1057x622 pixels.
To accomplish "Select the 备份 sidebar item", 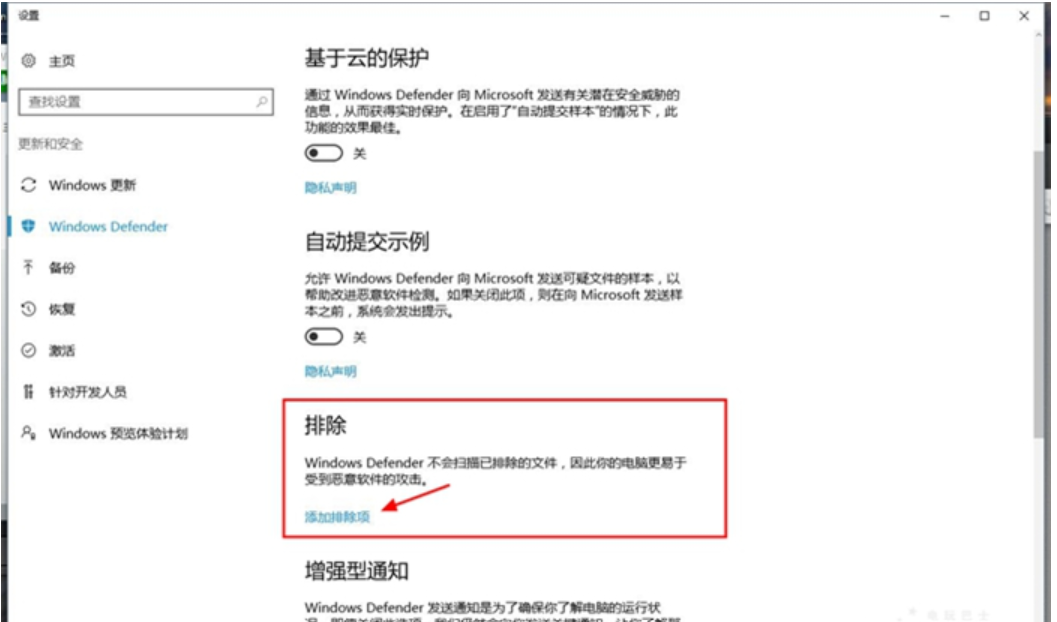I will (62, 268).
